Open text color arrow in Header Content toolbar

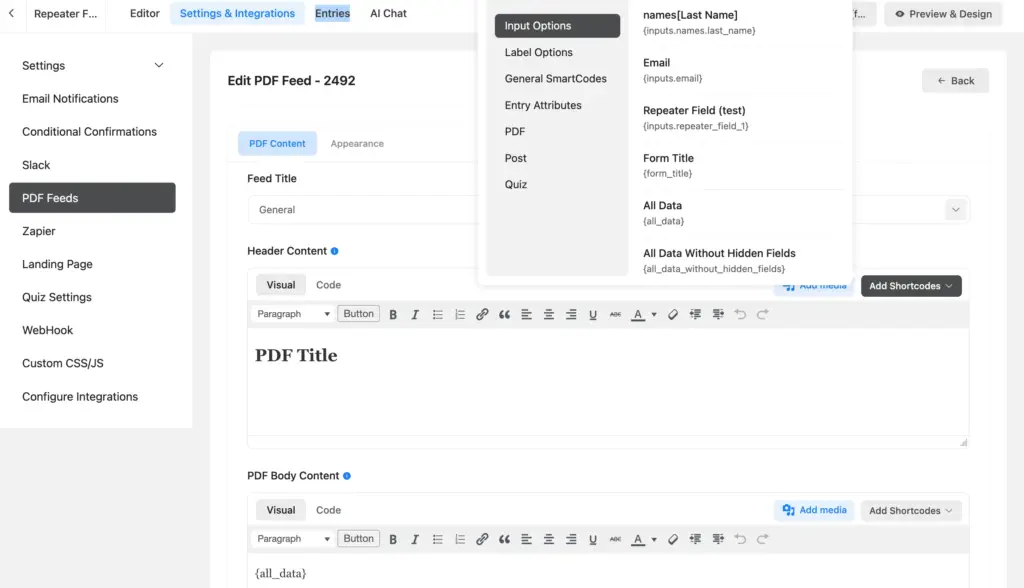point(654,314)
